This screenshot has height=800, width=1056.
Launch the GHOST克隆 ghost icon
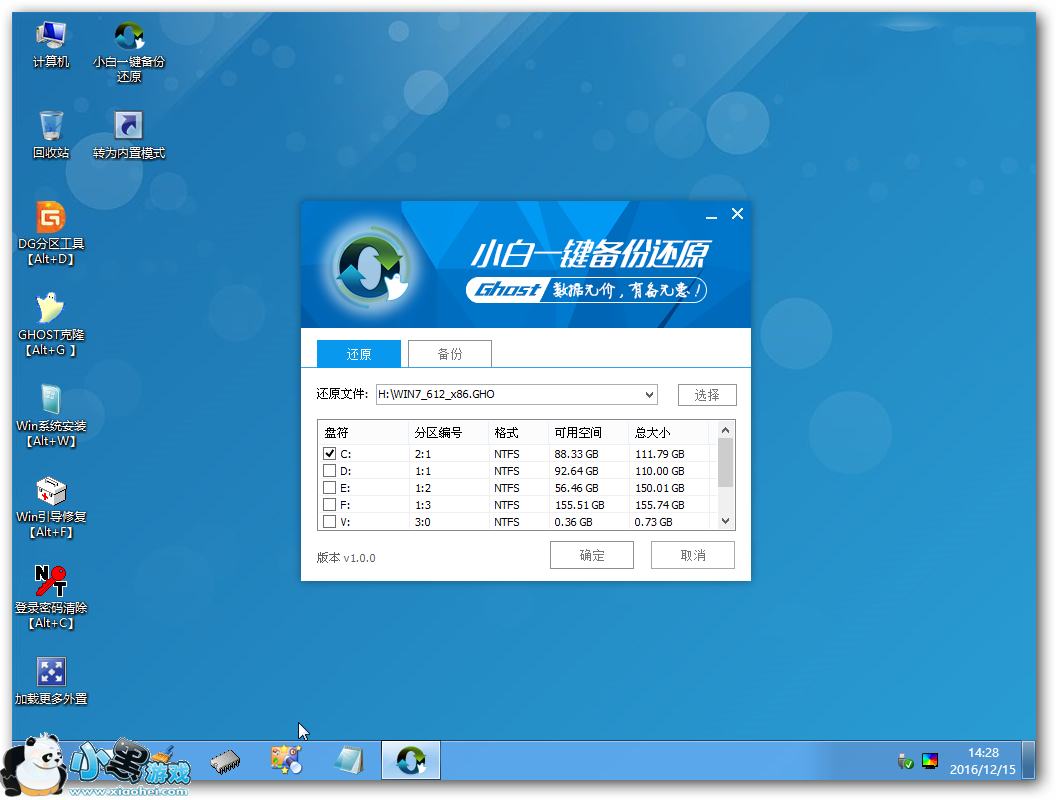tap(51, 308)
